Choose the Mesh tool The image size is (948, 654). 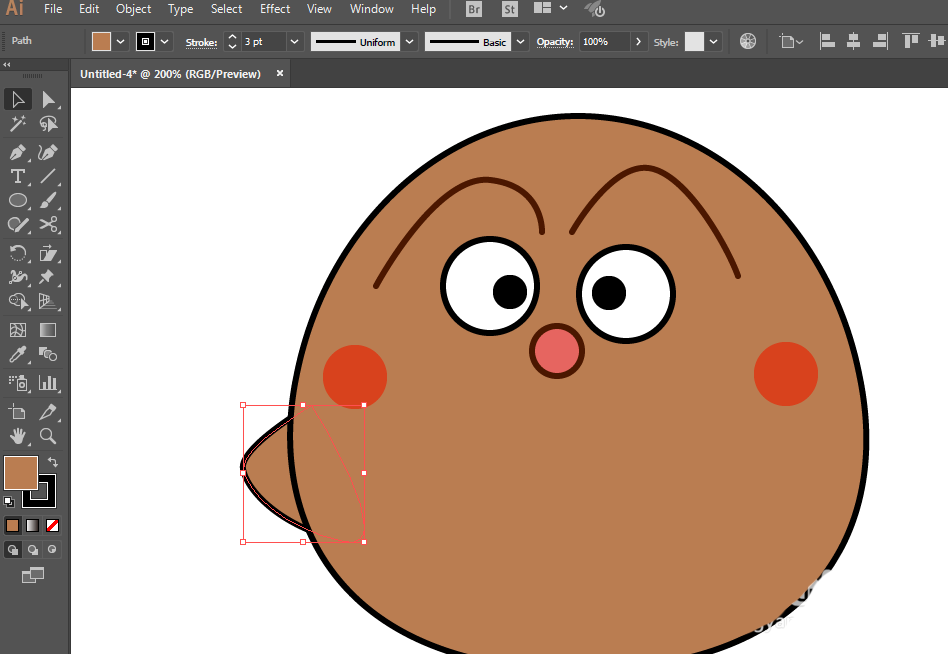point(18,330)
